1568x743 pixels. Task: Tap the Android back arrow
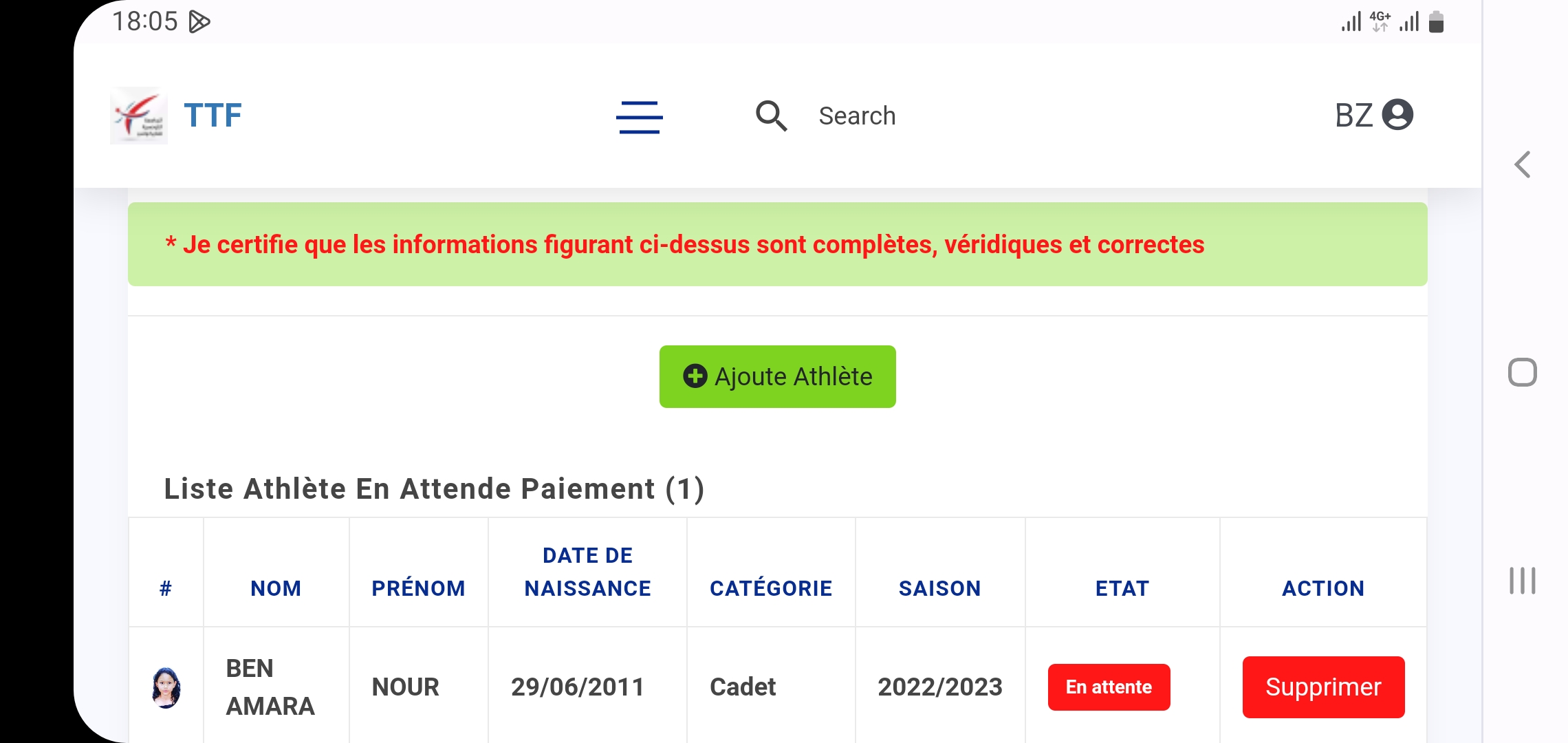coord(1523,165)
